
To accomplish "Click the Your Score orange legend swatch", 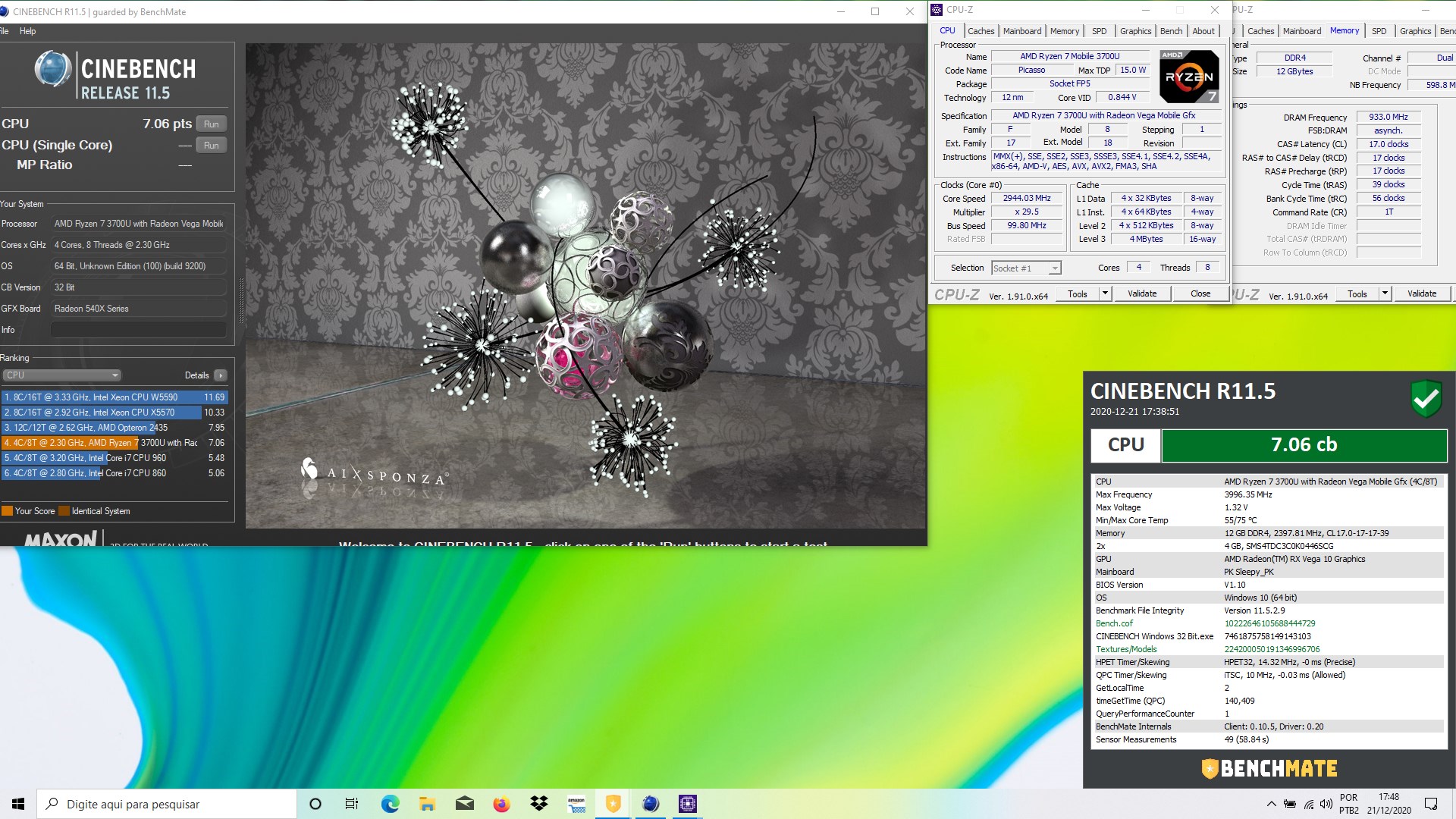I will click(x=8, y=511).
